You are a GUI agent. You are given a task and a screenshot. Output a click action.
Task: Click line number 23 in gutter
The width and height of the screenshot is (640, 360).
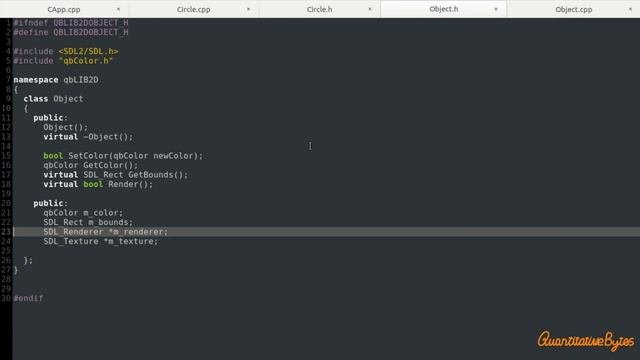coord(6,232)
